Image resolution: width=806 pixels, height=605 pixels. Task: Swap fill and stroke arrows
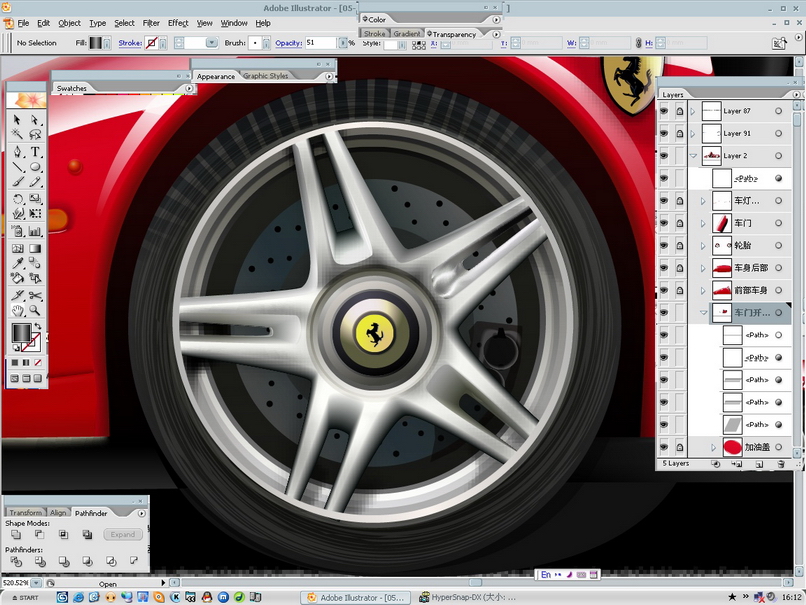click(38, 326)
